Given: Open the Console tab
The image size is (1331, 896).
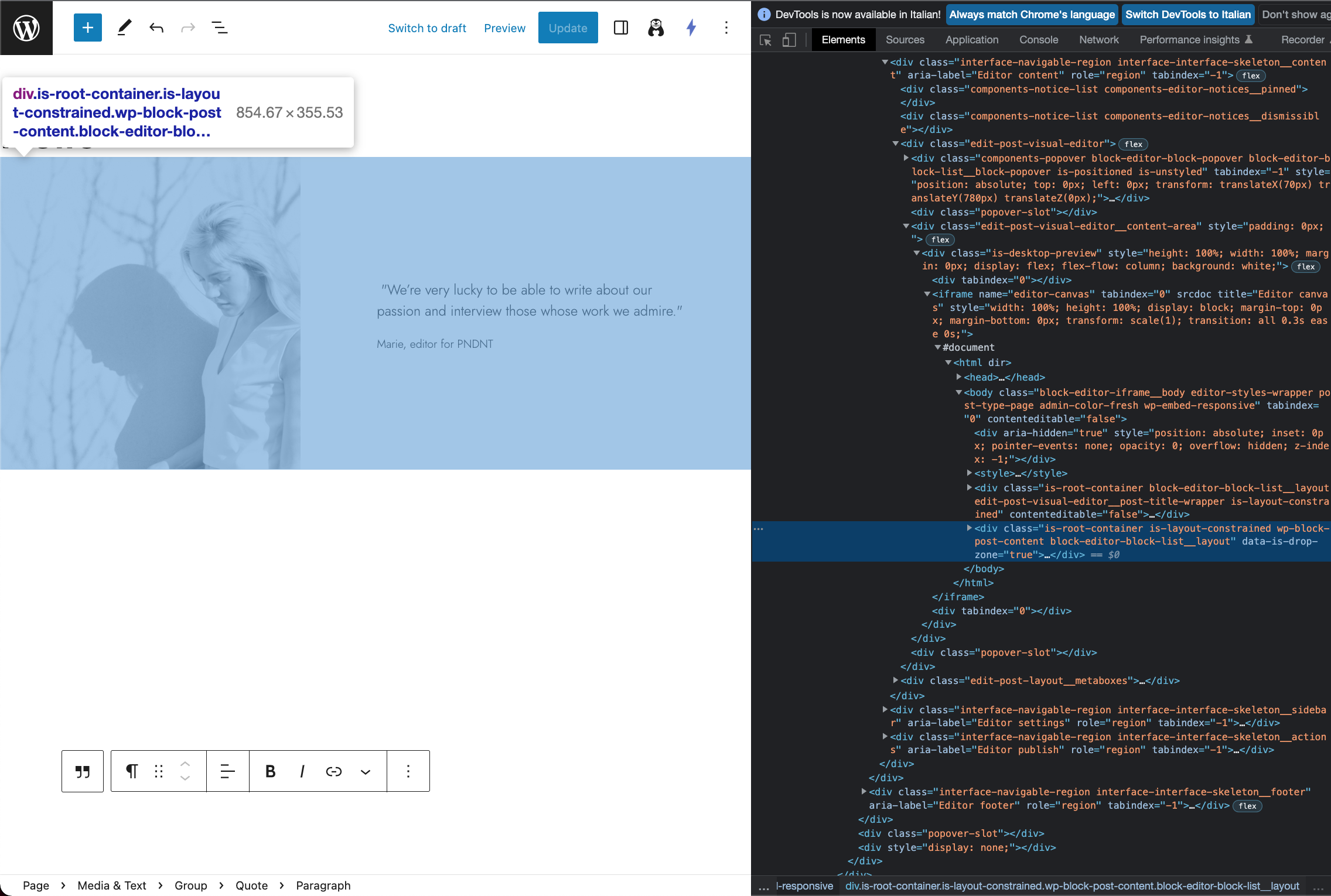Looking at the screenshot, I should tap(1039, 40).
